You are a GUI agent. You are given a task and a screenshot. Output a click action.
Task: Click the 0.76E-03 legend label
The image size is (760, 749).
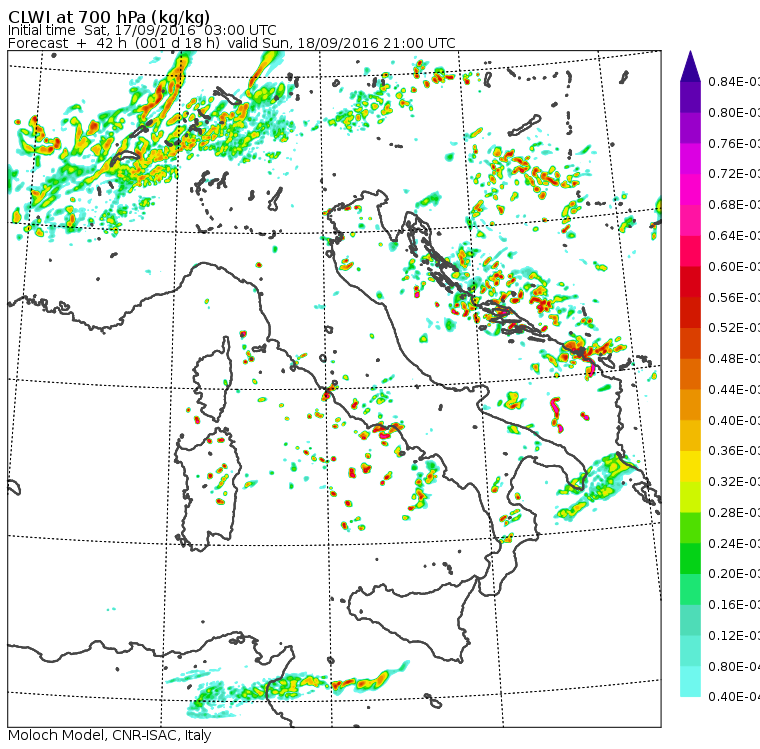(x=734, y=143)
